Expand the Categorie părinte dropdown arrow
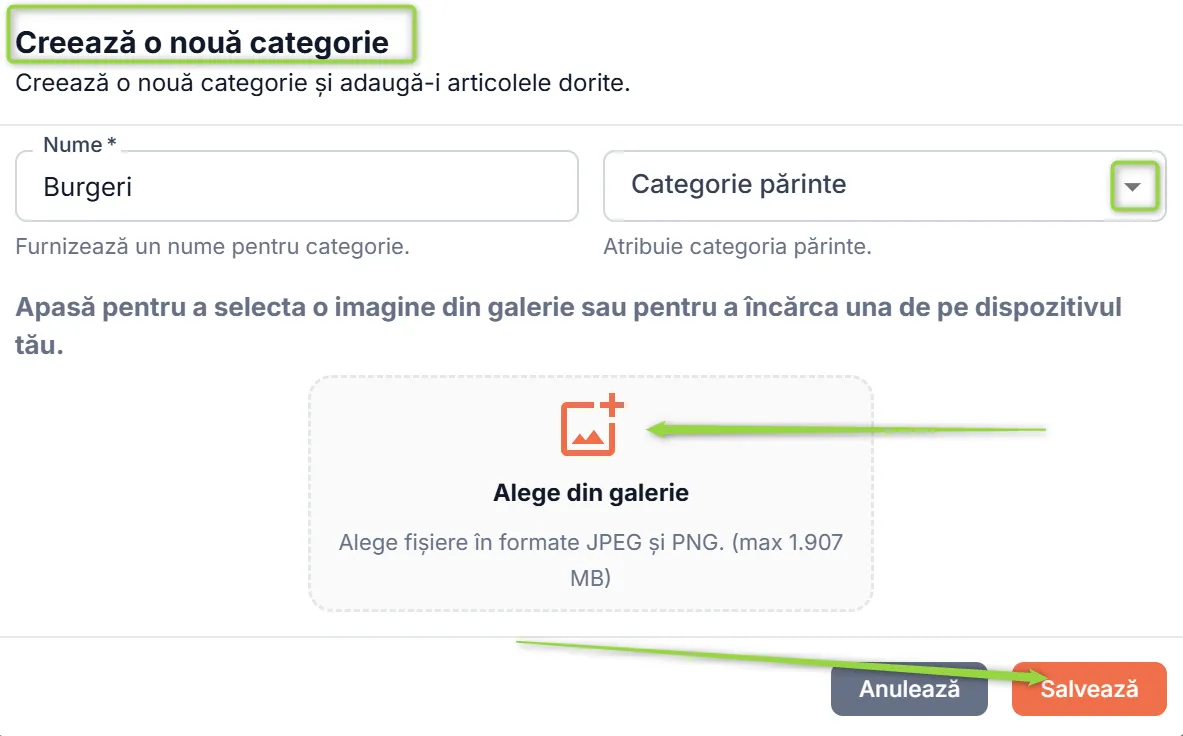This screenshot has width=1183, height=736. click(1132, 186)
